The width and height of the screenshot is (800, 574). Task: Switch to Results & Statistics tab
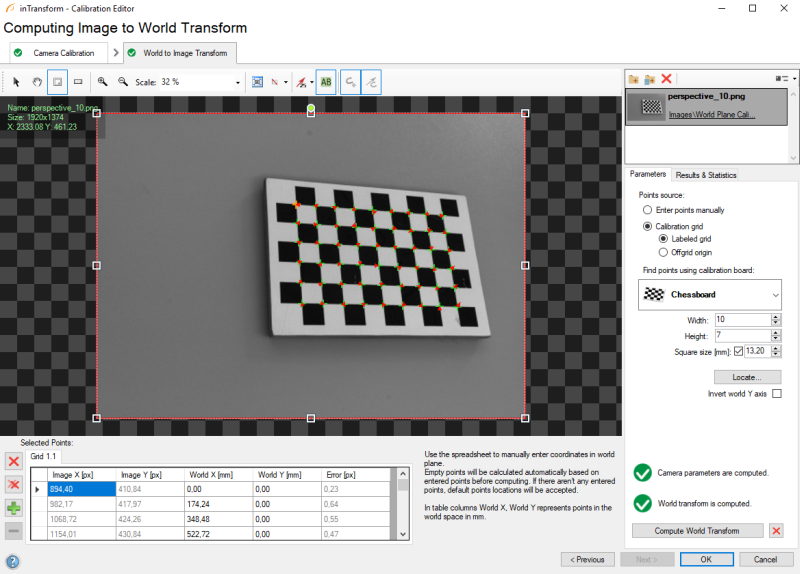point(706,175)
